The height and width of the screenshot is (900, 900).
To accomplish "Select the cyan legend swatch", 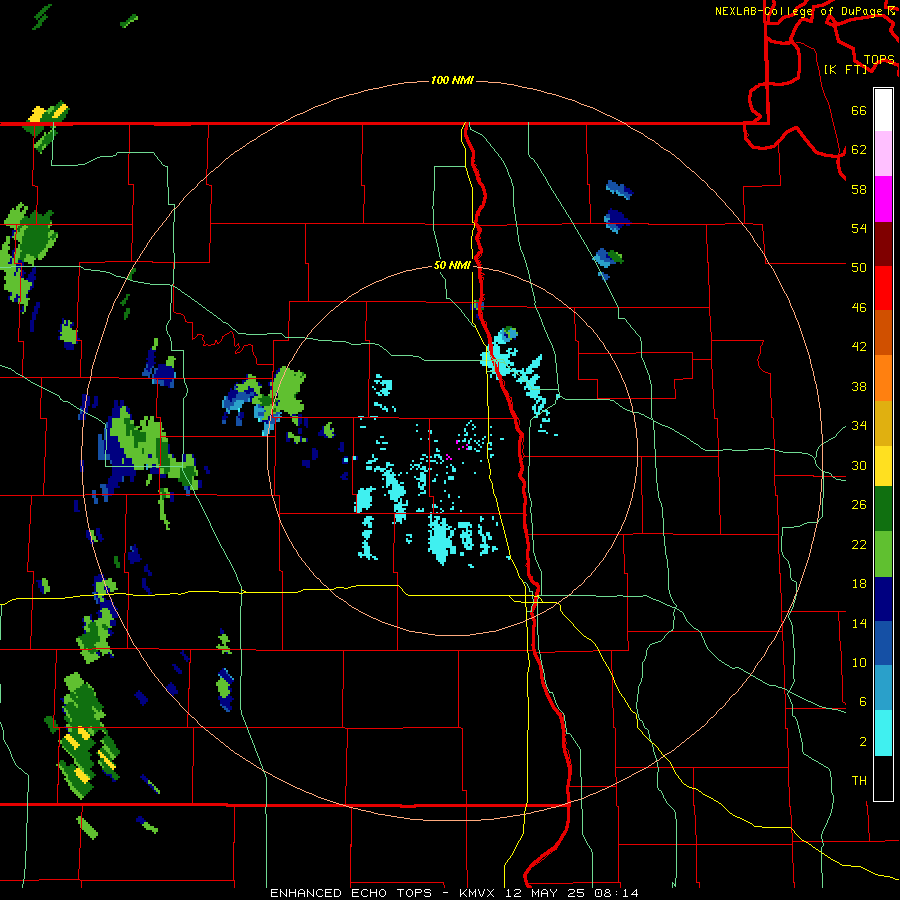I will coord(883,733).
